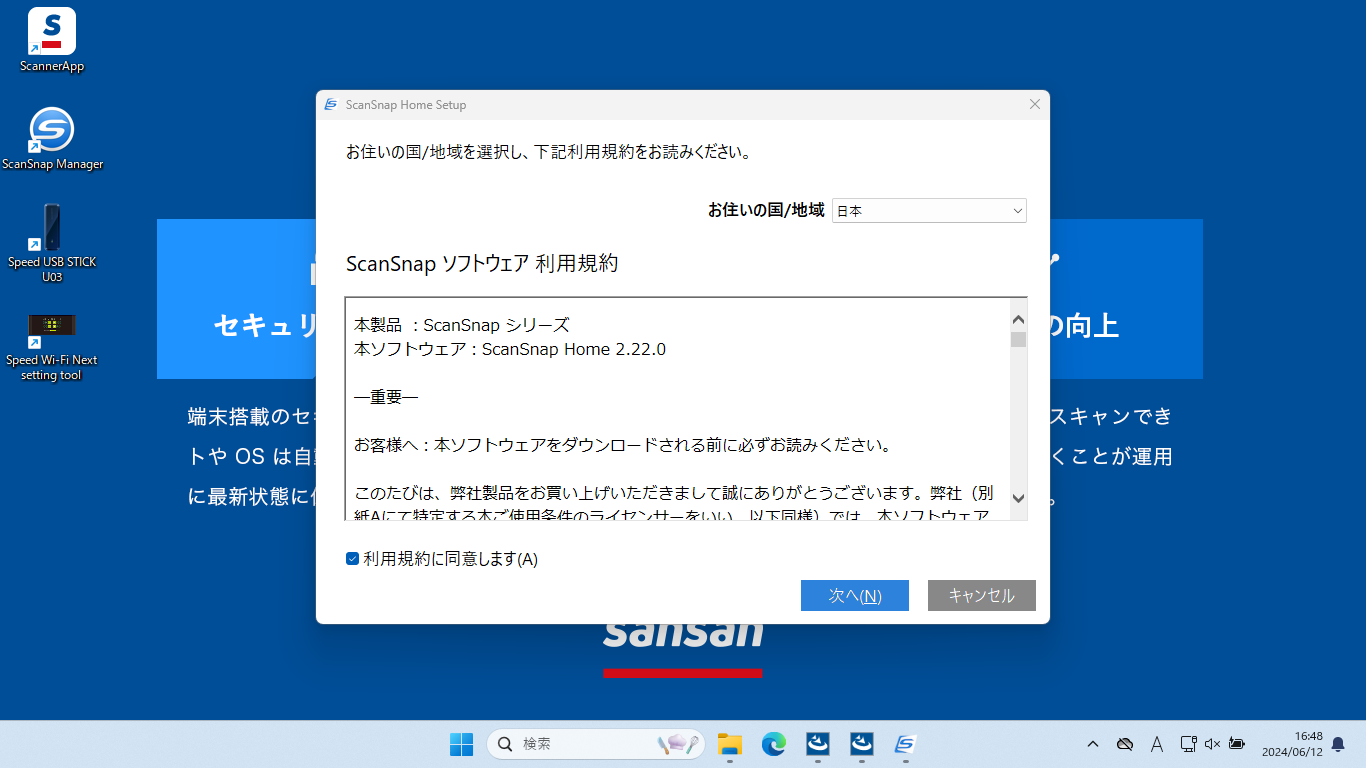Viewport: 1366px width, 768px height.
Task: Close the ScanSnap Home Setup dialog
Action: (1035, 105)
